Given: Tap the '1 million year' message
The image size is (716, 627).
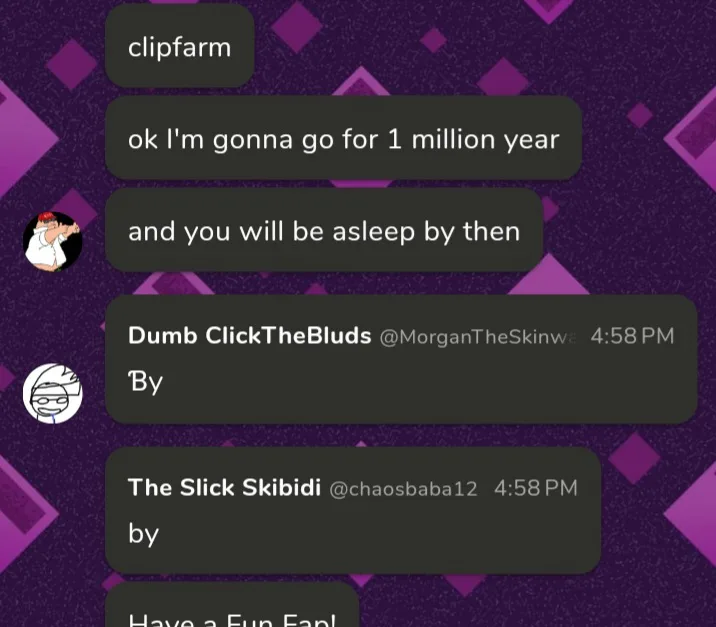Looking at the screenshot, I should coord(343,138).
